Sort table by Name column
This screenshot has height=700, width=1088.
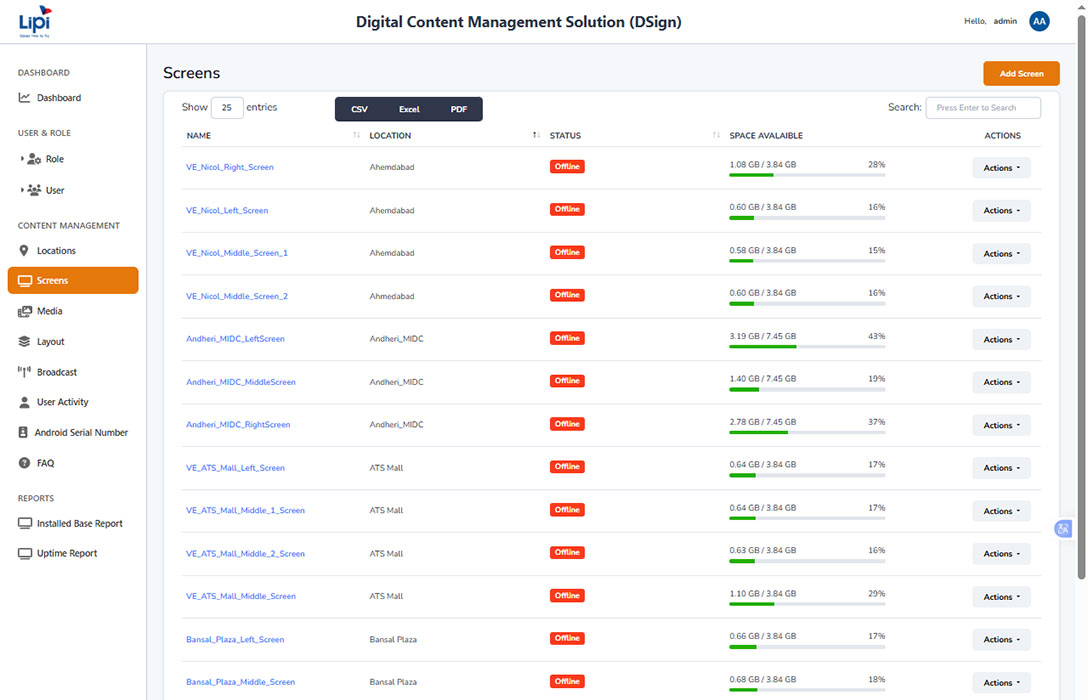point(356,135)
